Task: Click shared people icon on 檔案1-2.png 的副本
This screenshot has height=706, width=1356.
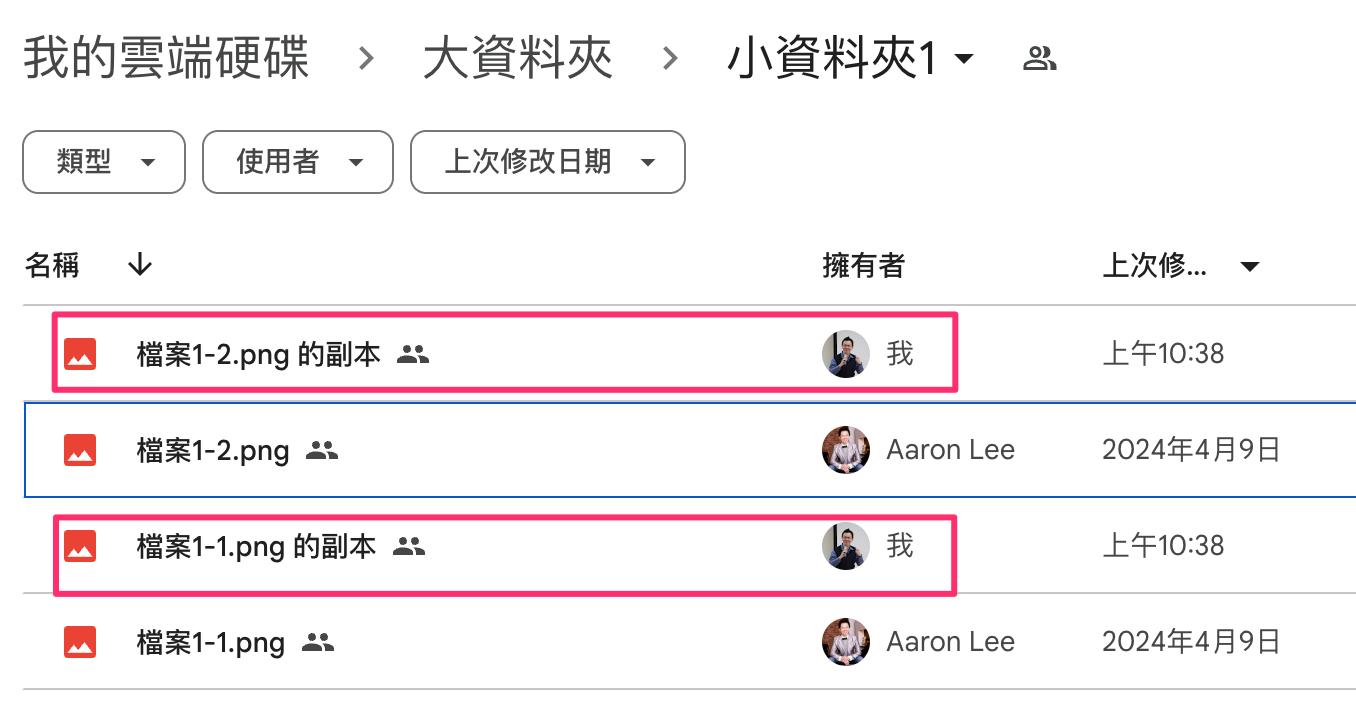Action: pyautogui.click(x=413, y=354)
